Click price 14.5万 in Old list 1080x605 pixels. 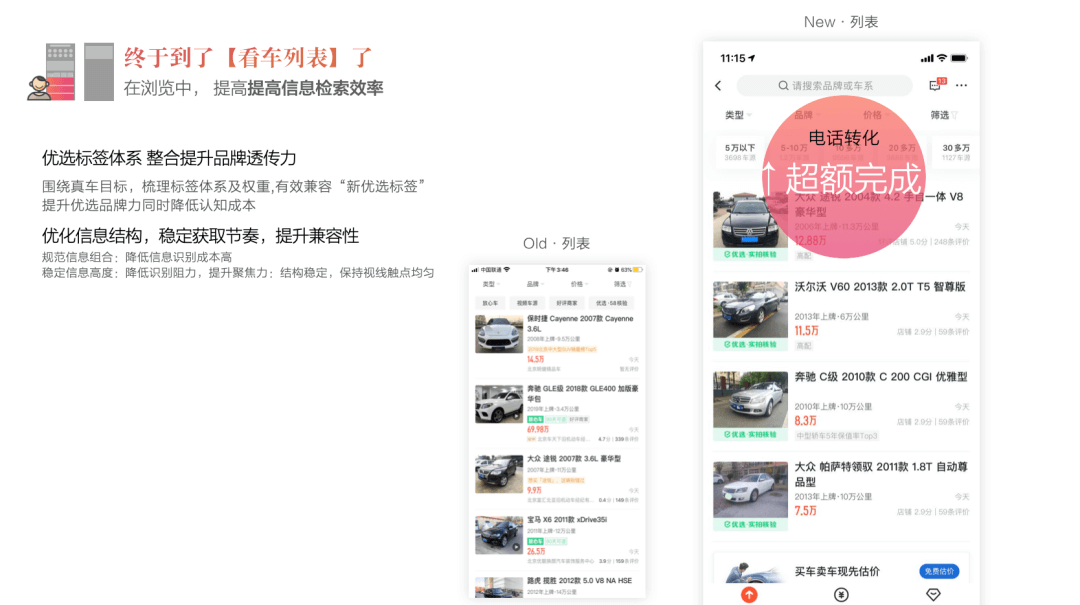[x=535, y=359]
